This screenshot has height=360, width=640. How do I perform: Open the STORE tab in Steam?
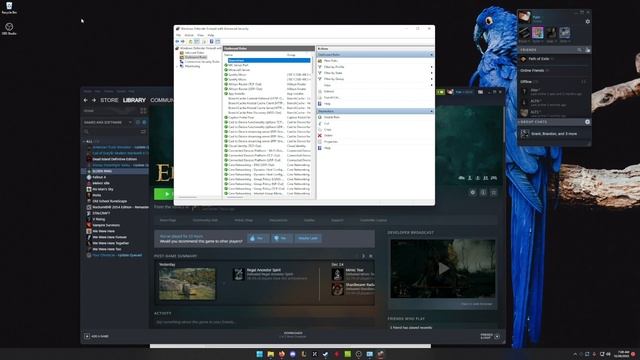pyautogui.click(x=109, y=100)
